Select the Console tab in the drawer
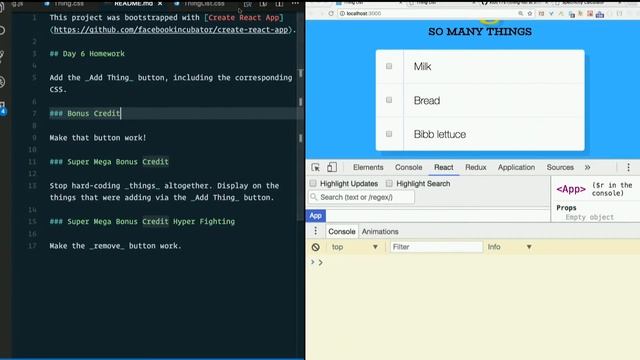640x360 pixels. (x=342, y=231)
